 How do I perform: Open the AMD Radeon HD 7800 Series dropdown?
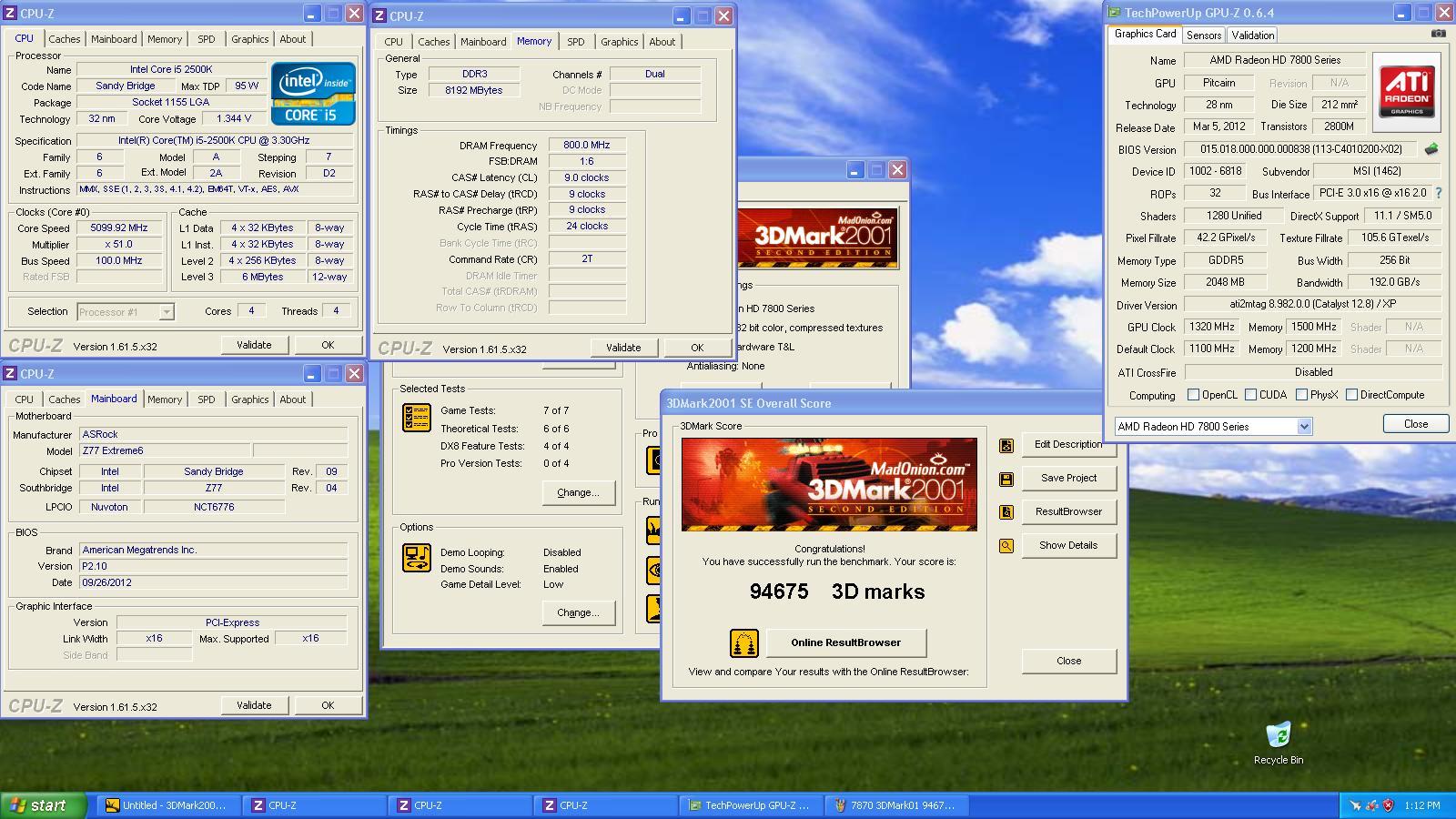(x=1213, y=426)
